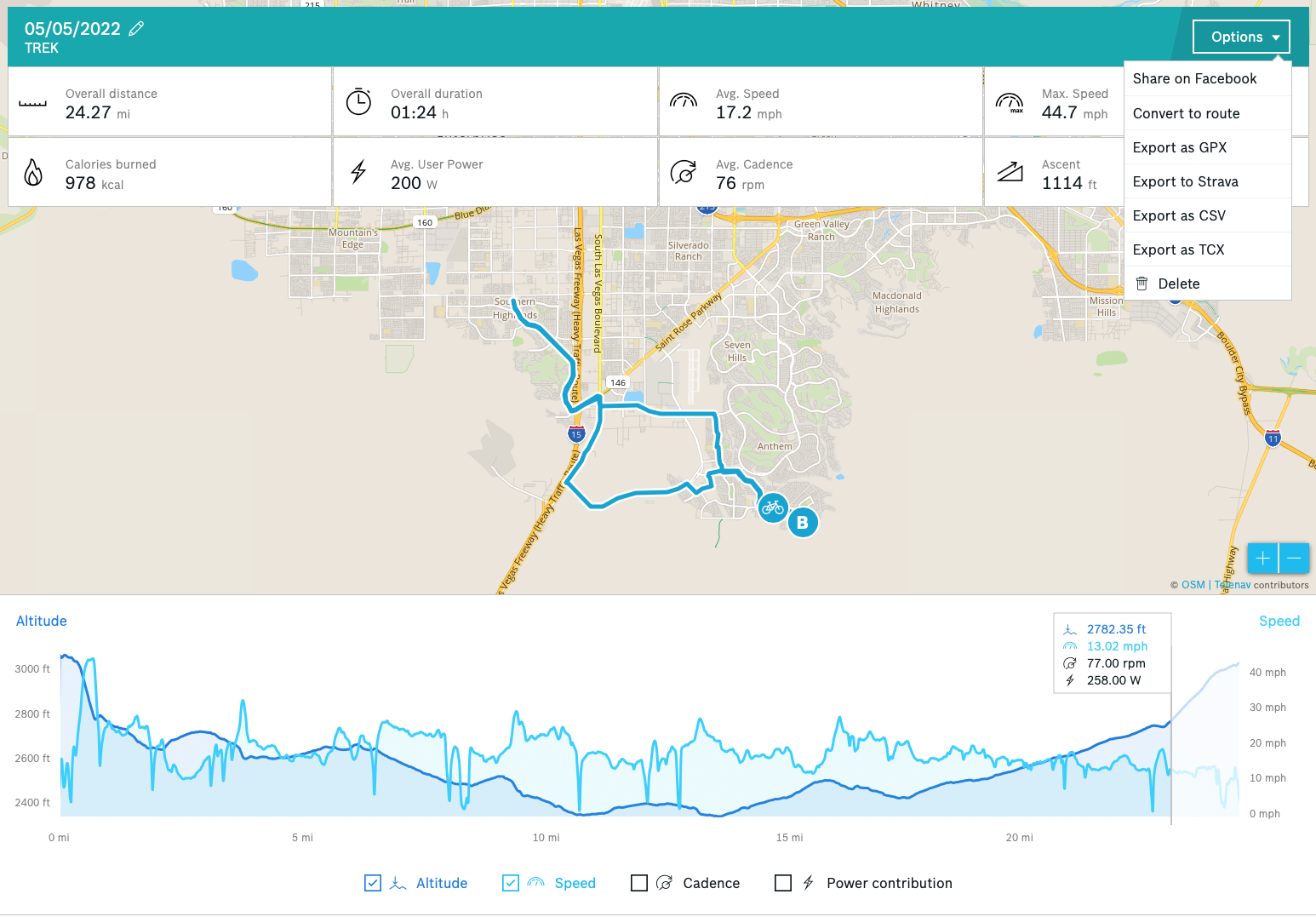Click the map zoom in button
Image resolution: width=1316 pixels, height=917 pixels.
1262,558
